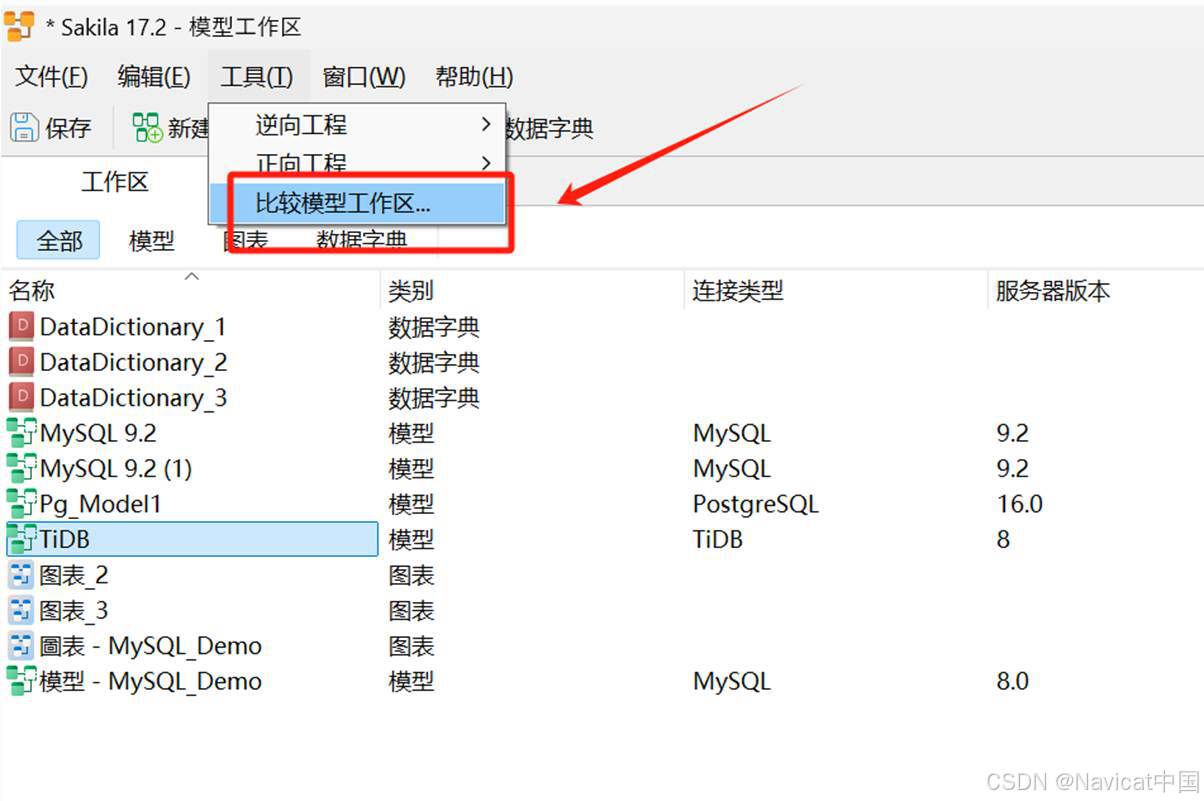Select the 图表_2 row name

tap(74, 575)
